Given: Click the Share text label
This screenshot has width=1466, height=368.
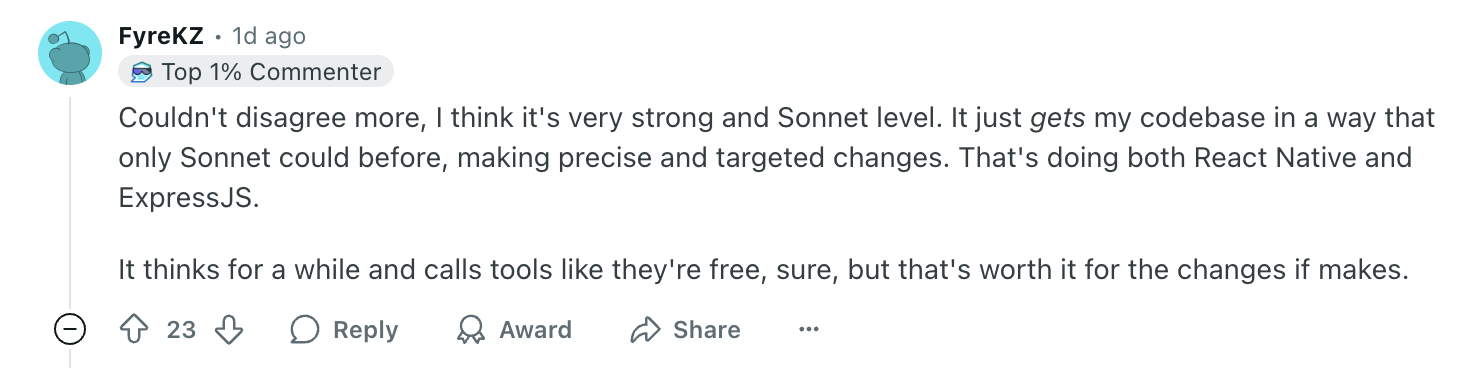Looking at the screenshot, I should [707, 330].
